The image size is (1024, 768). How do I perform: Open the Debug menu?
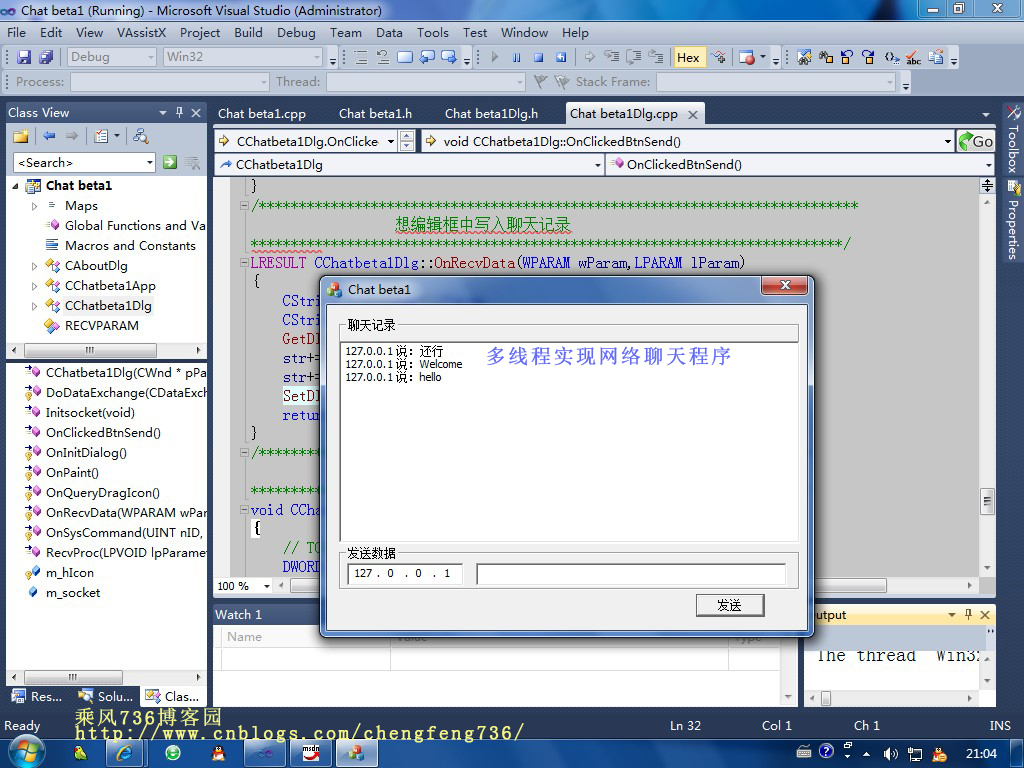pyautogui.click(x=296, y=33)
